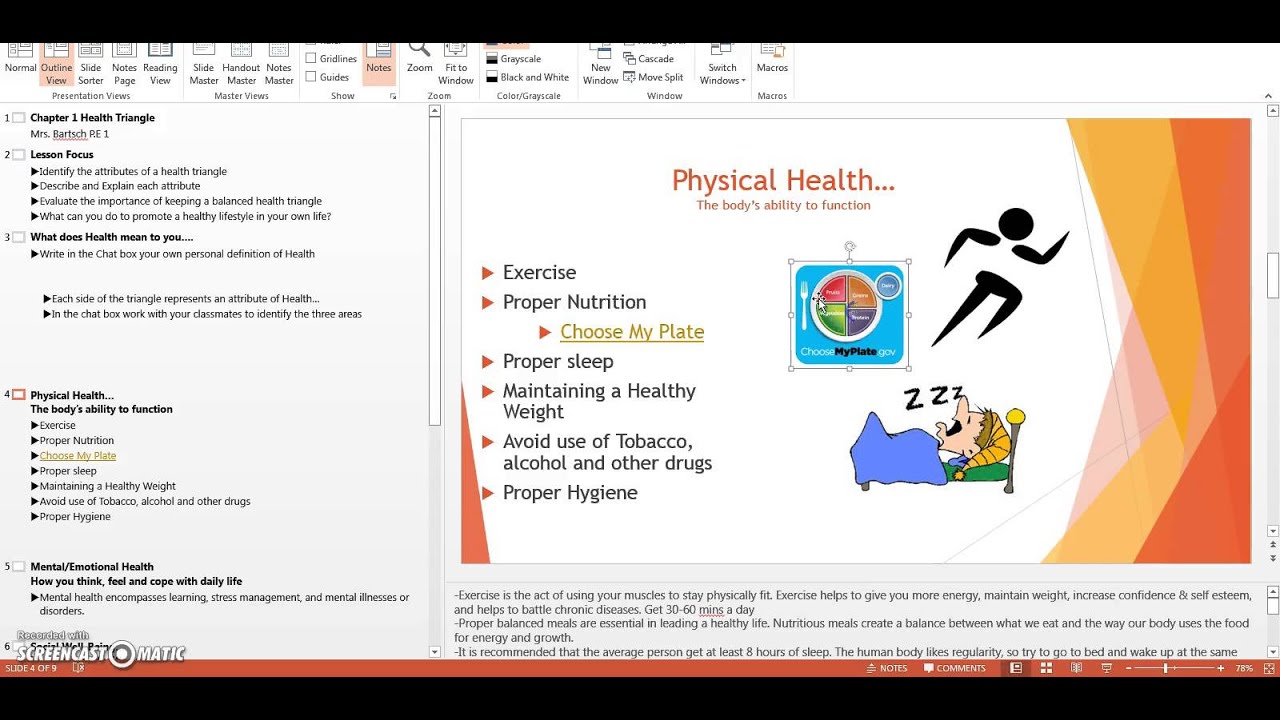Enable the Guides checkbox
This screenshot has height=720, width=1280.
coord(311,77)
